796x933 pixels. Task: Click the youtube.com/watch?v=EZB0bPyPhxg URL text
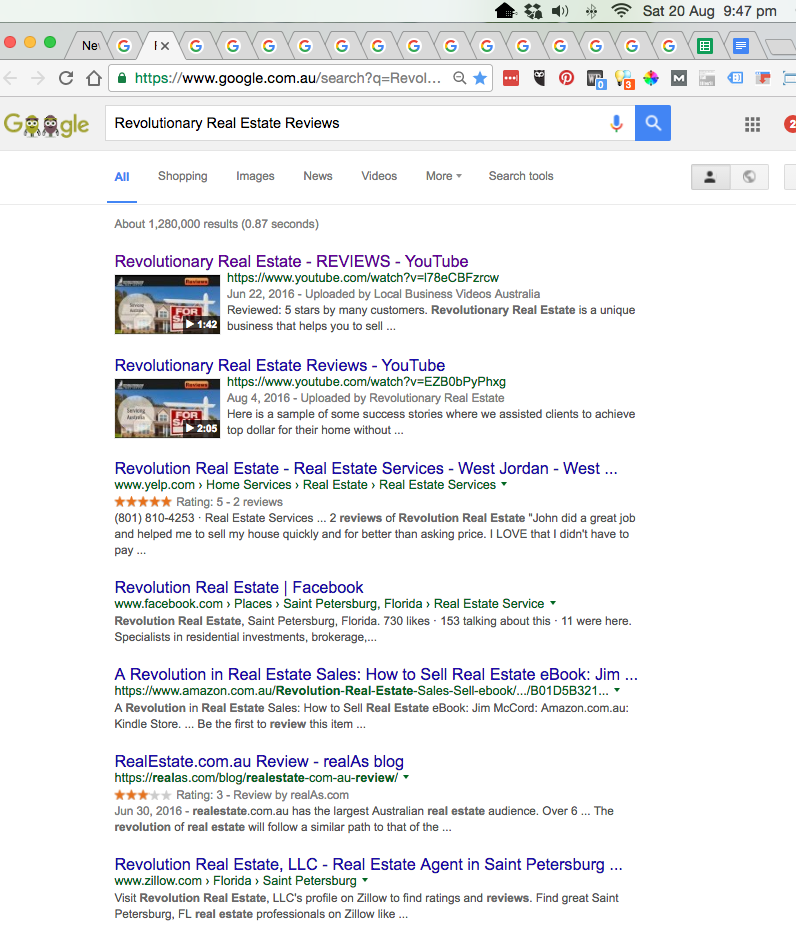pos(366,381)
